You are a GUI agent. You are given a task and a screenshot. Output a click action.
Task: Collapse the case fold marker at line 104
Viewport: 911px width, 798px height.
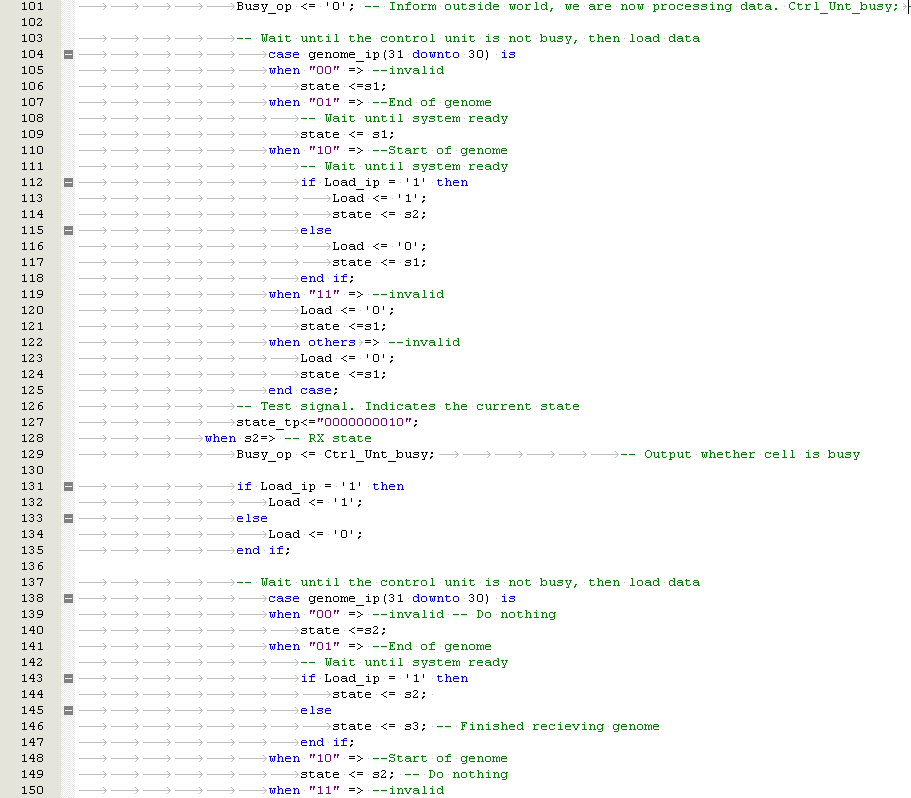[x=68, y=54]
